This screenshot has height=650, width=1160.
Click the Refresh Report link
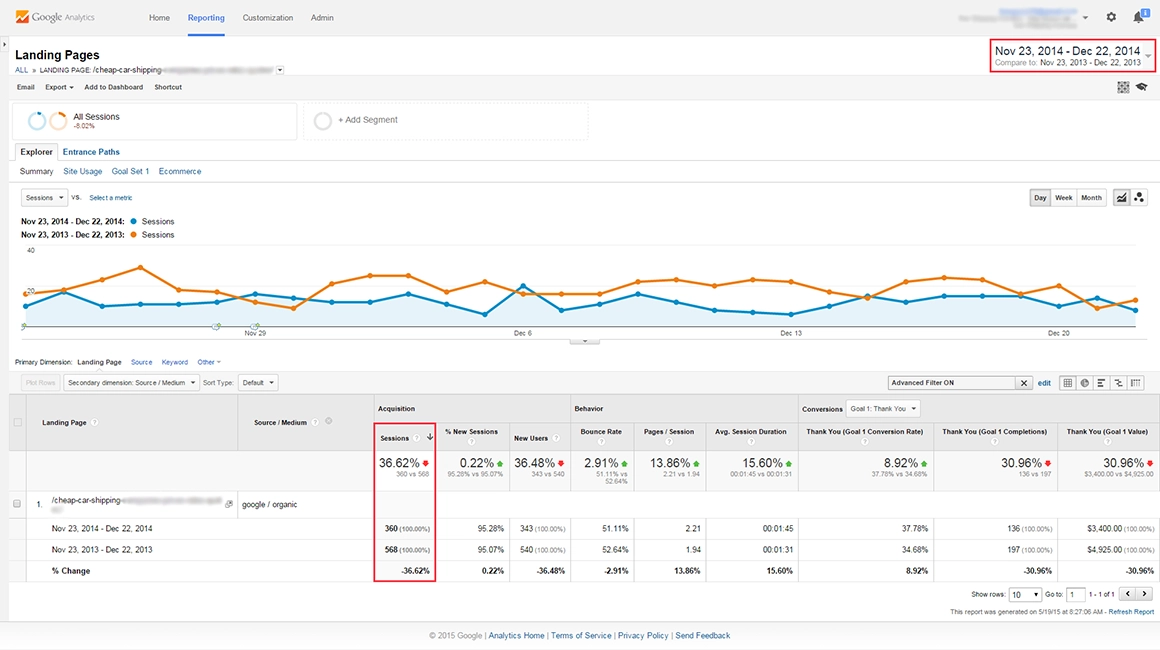pos(1131,612)
